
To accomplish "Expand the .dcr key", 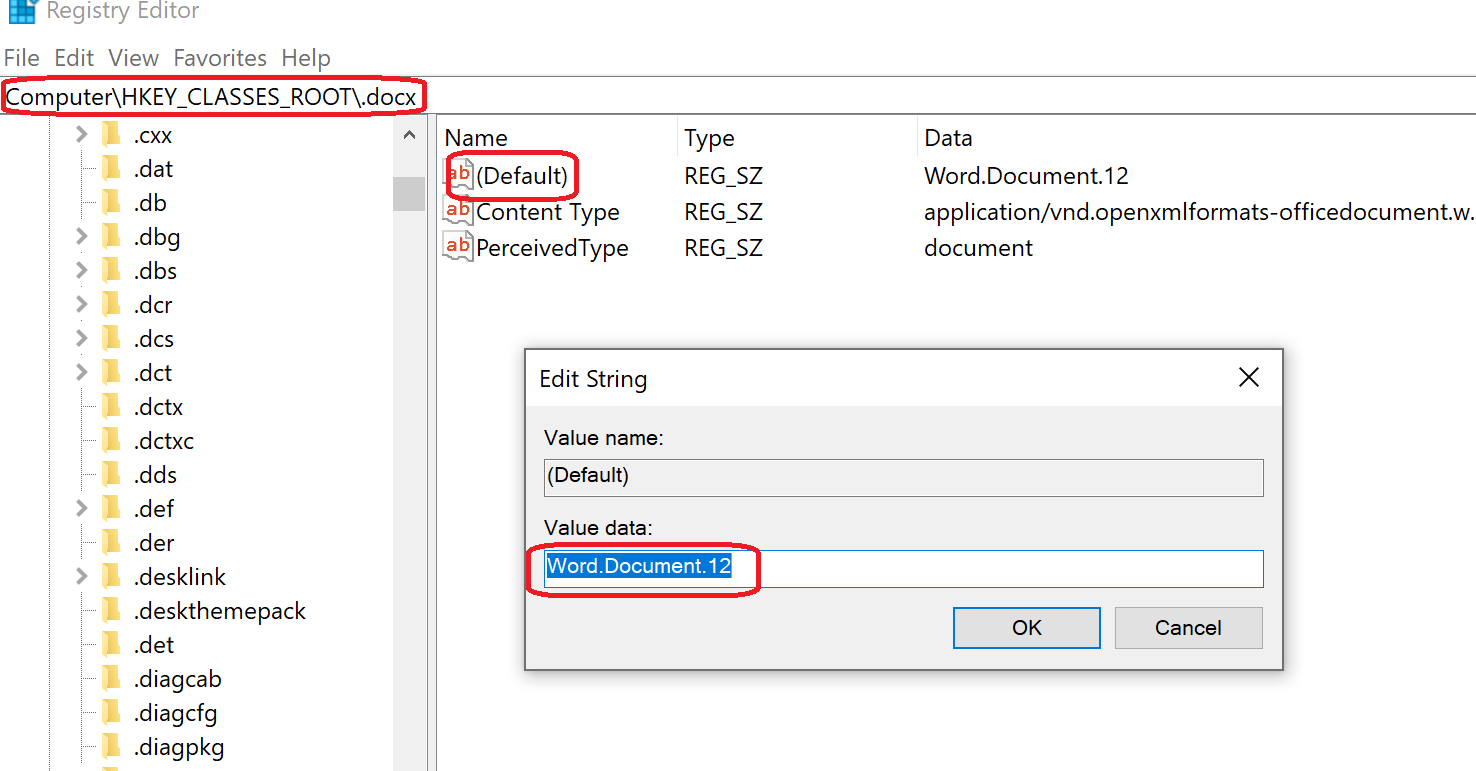I will tap(82, 305).
